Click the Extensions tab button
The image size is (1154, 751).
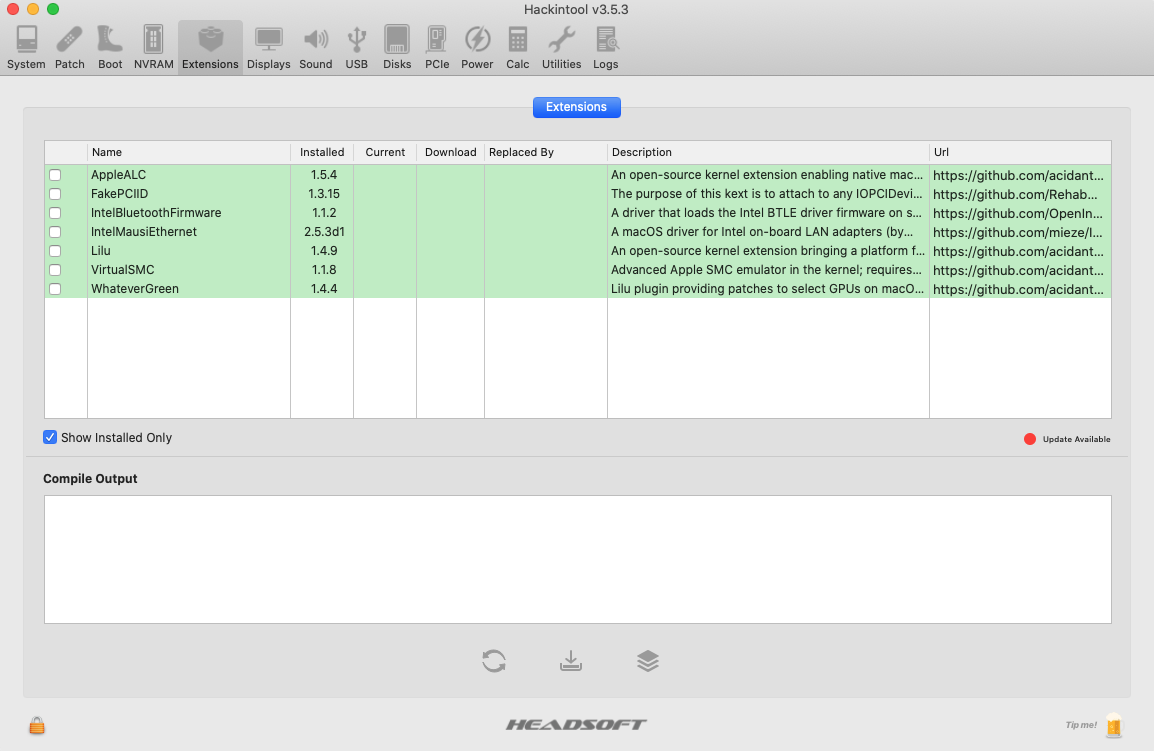(576, 107)
